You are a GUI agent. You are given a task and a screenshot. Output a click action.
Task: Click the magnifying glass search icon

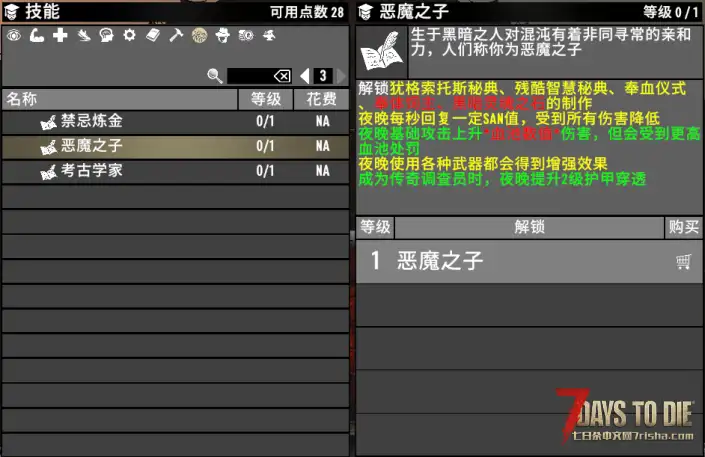[215, 76]
